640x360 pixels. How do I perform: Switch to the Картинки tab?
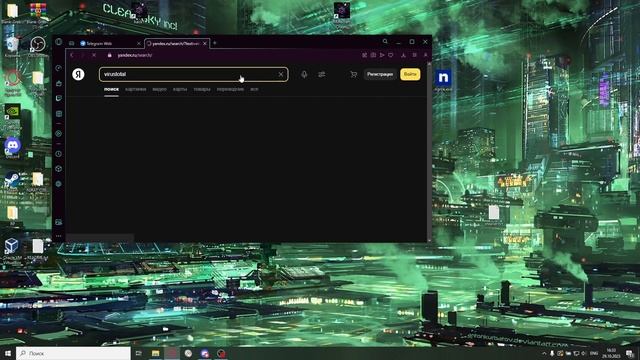point(136,89)
